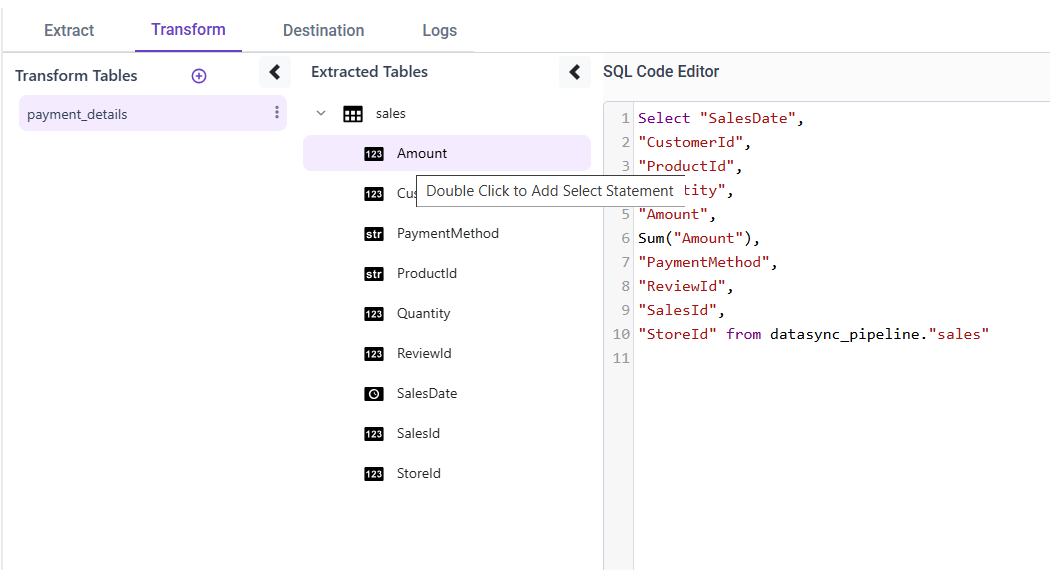Screen dimensions: 1050x570
Task: Select the Quantity column
Action: click(x=423, y=314)
